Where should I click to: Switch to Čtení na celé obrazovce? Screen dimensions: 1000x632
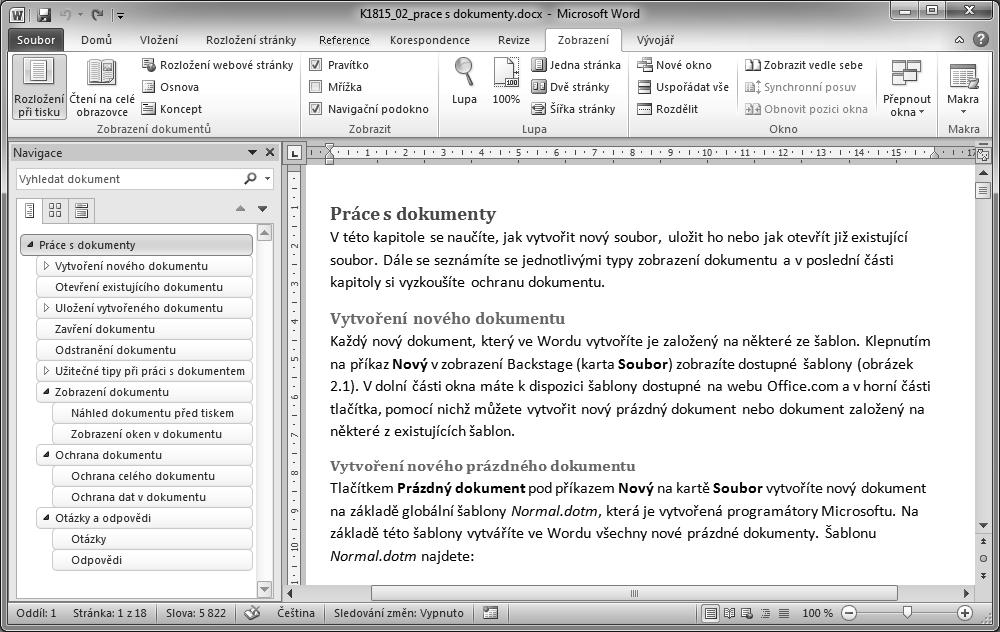click(x=102, y=87)
